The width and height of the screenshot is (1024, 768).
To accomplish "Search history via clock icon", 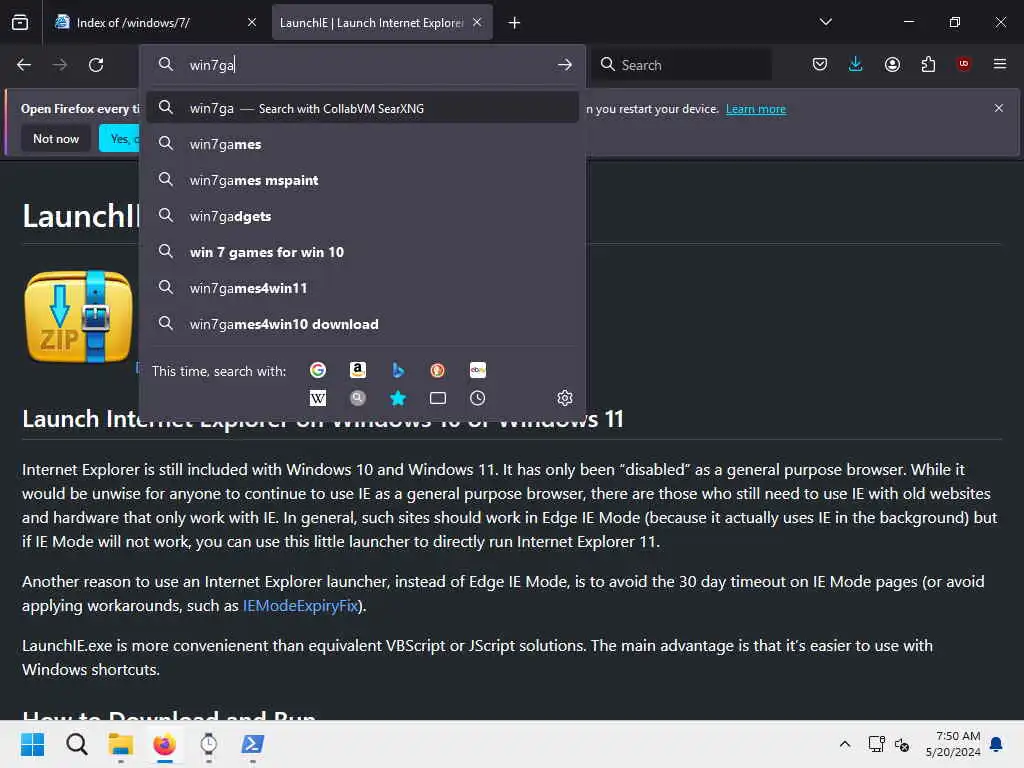I will (x=477, y=398).
